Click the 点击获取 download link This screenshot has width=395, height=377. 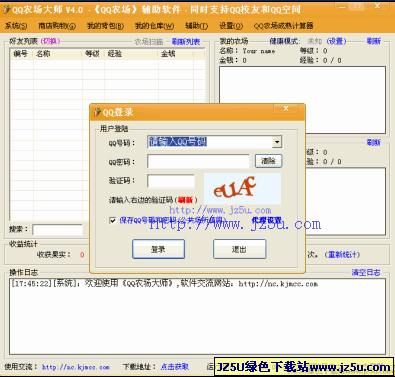click(175, 367)
